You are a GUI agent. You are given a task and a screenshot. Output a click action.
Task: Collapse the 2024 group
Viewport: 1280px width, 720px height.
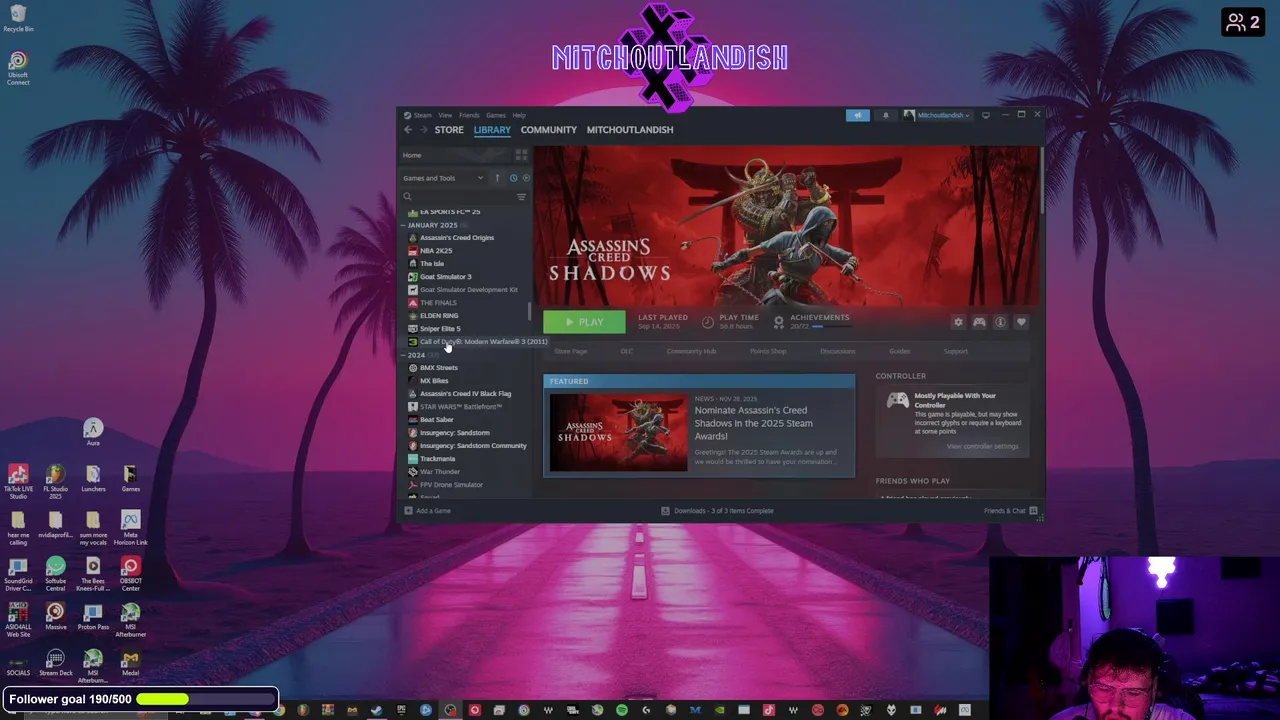click(403, 355)
